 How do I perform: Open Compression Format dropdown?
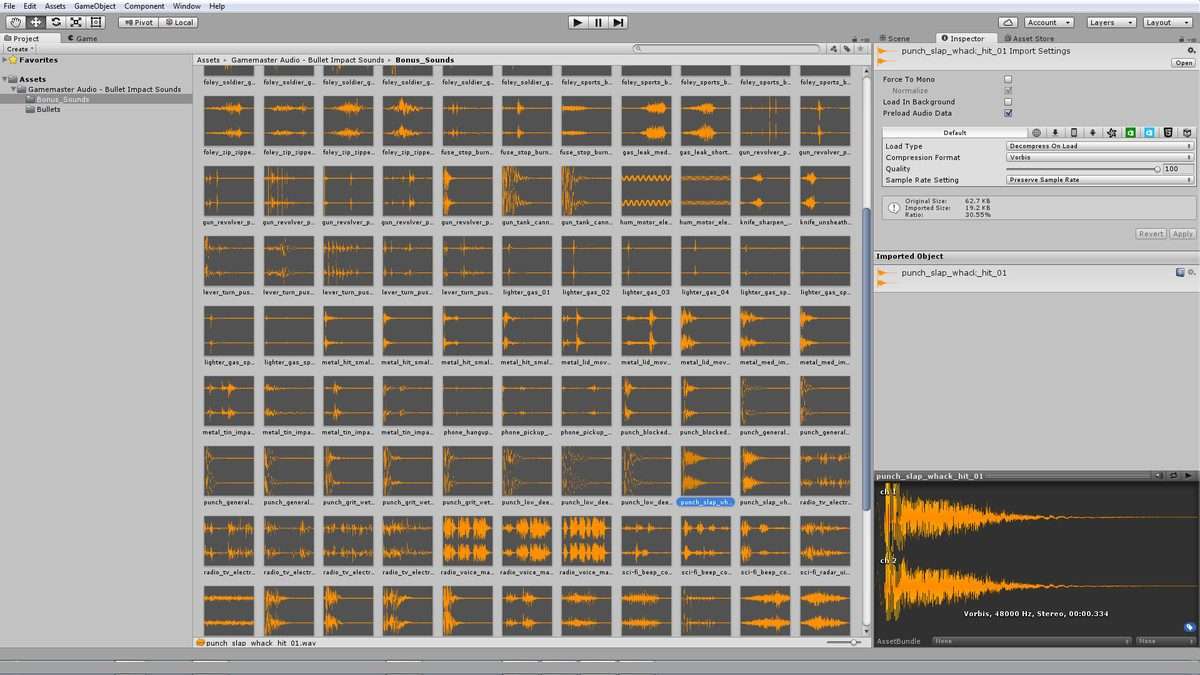tap(1100, 157)
